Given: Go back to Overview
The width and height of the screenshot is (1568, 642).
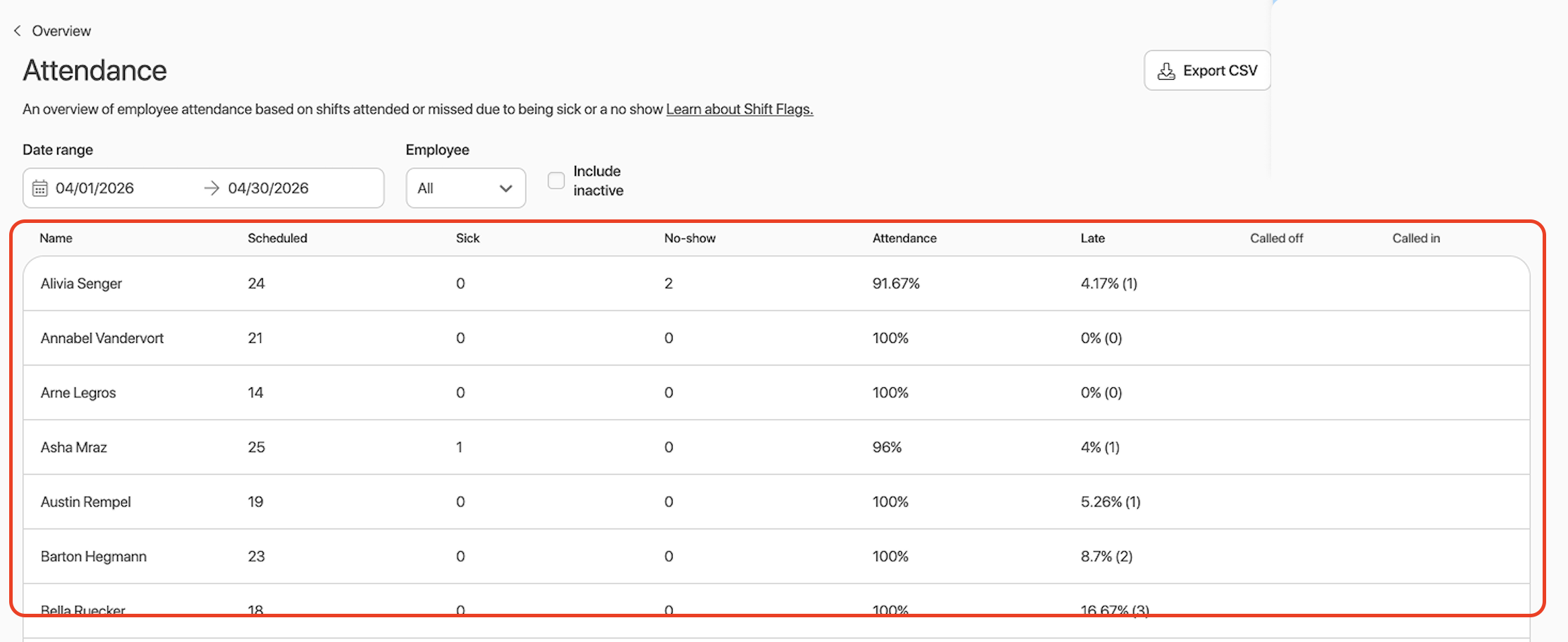Looking at the screenshot, I should click(x=61, y=31).
